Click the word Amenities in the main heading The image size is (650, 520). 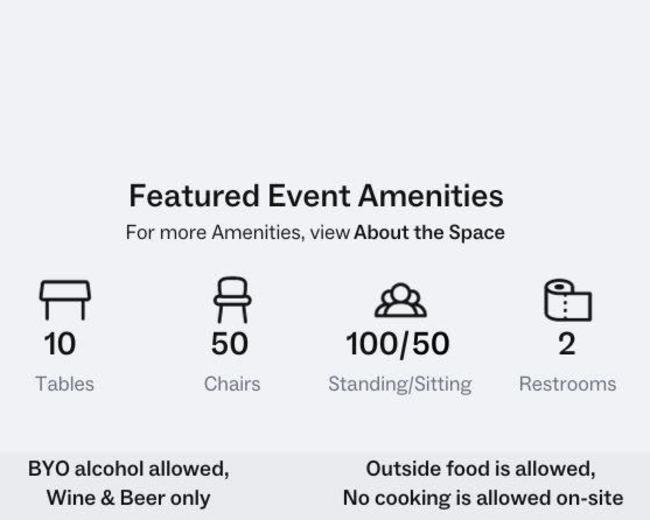pyautogui.click(x=431, y=196)
